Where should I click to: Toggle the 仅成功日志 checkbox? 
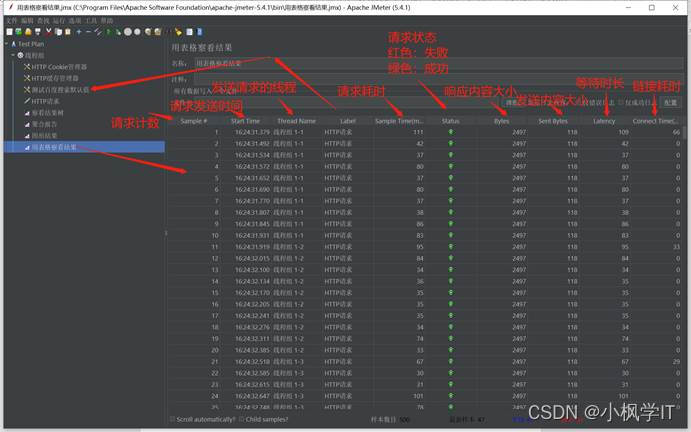coord(621,102)
